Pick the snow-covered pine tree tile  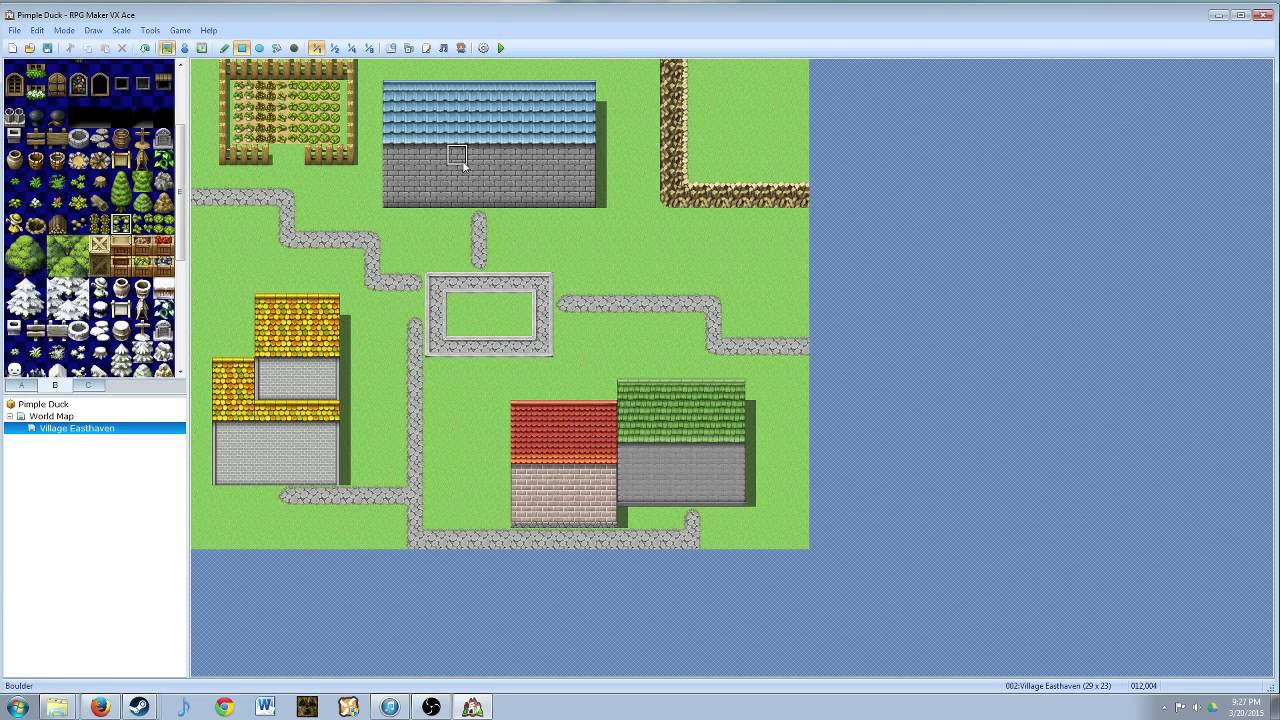25,298
